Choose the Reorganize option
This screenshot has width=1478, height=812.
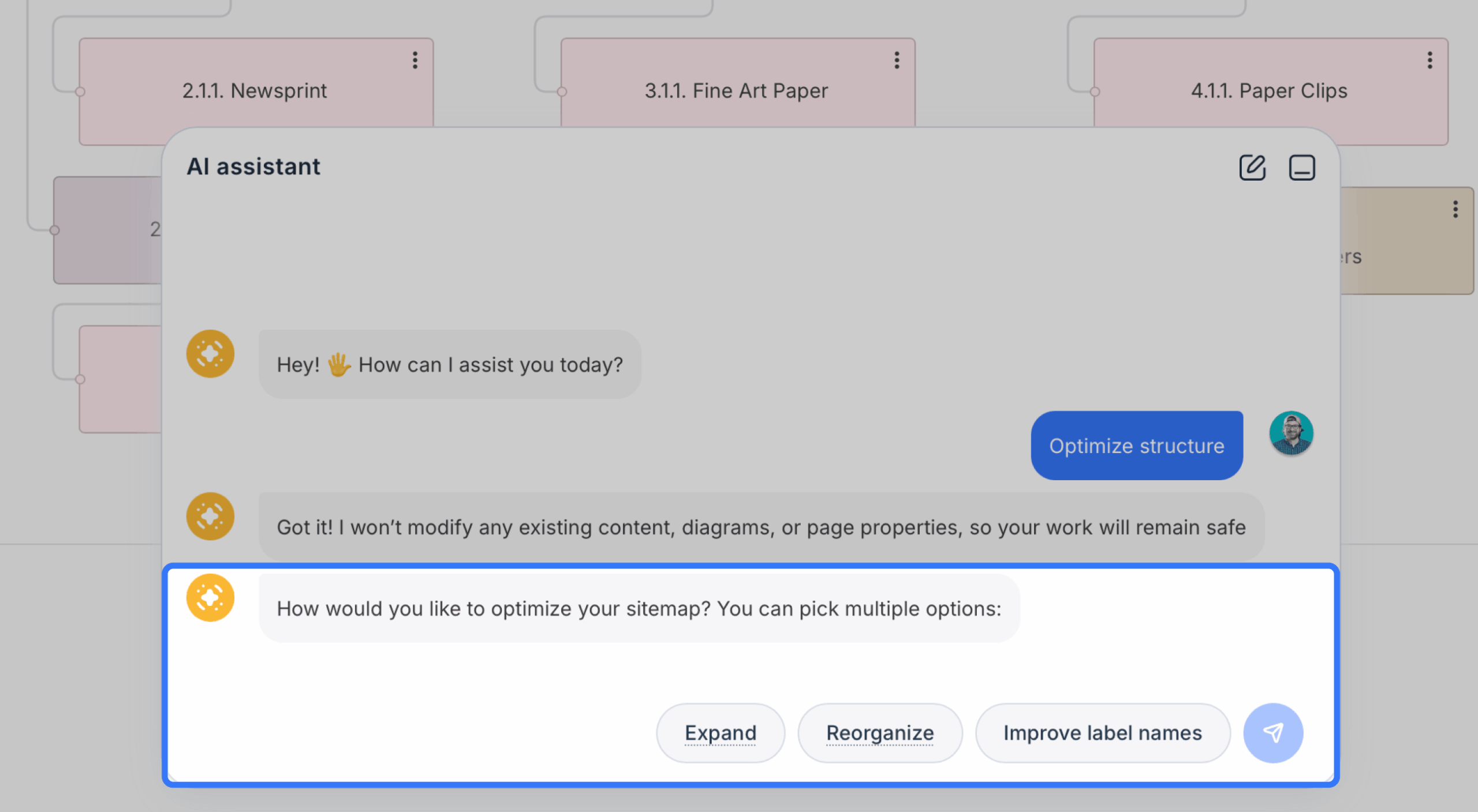[x=880, y=732]
